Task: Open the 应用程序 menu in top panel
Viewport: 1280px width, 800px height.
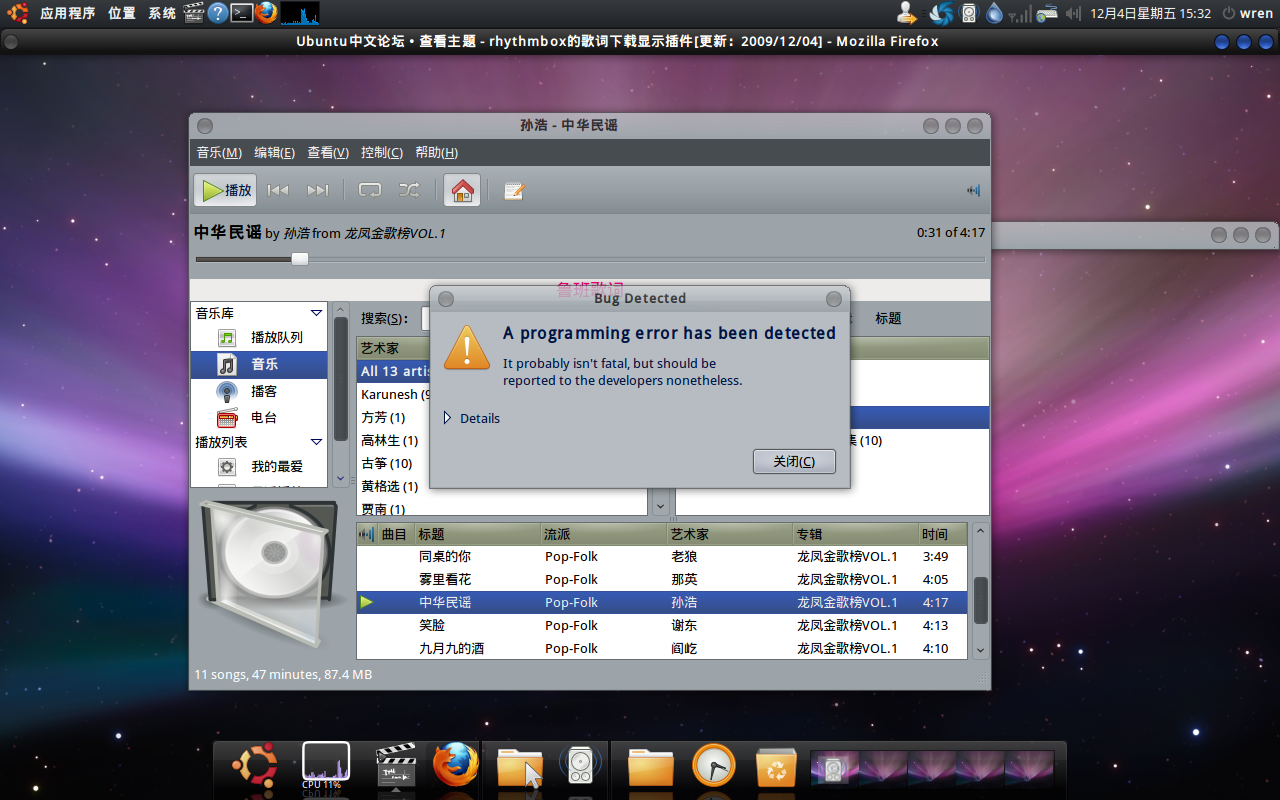Action: 68,13
